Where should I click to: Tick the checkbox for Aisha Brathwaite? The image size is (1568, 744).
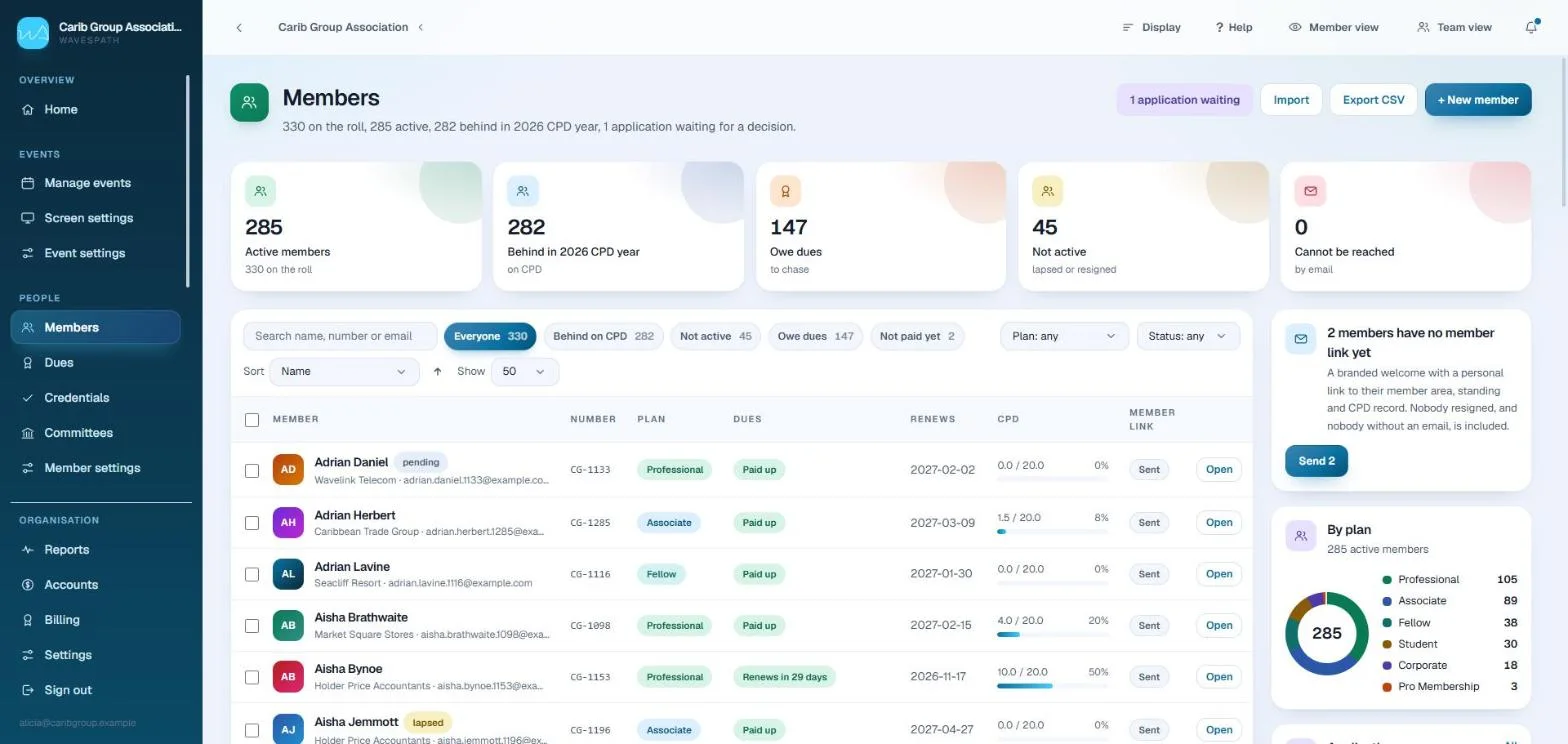[252, 626]
